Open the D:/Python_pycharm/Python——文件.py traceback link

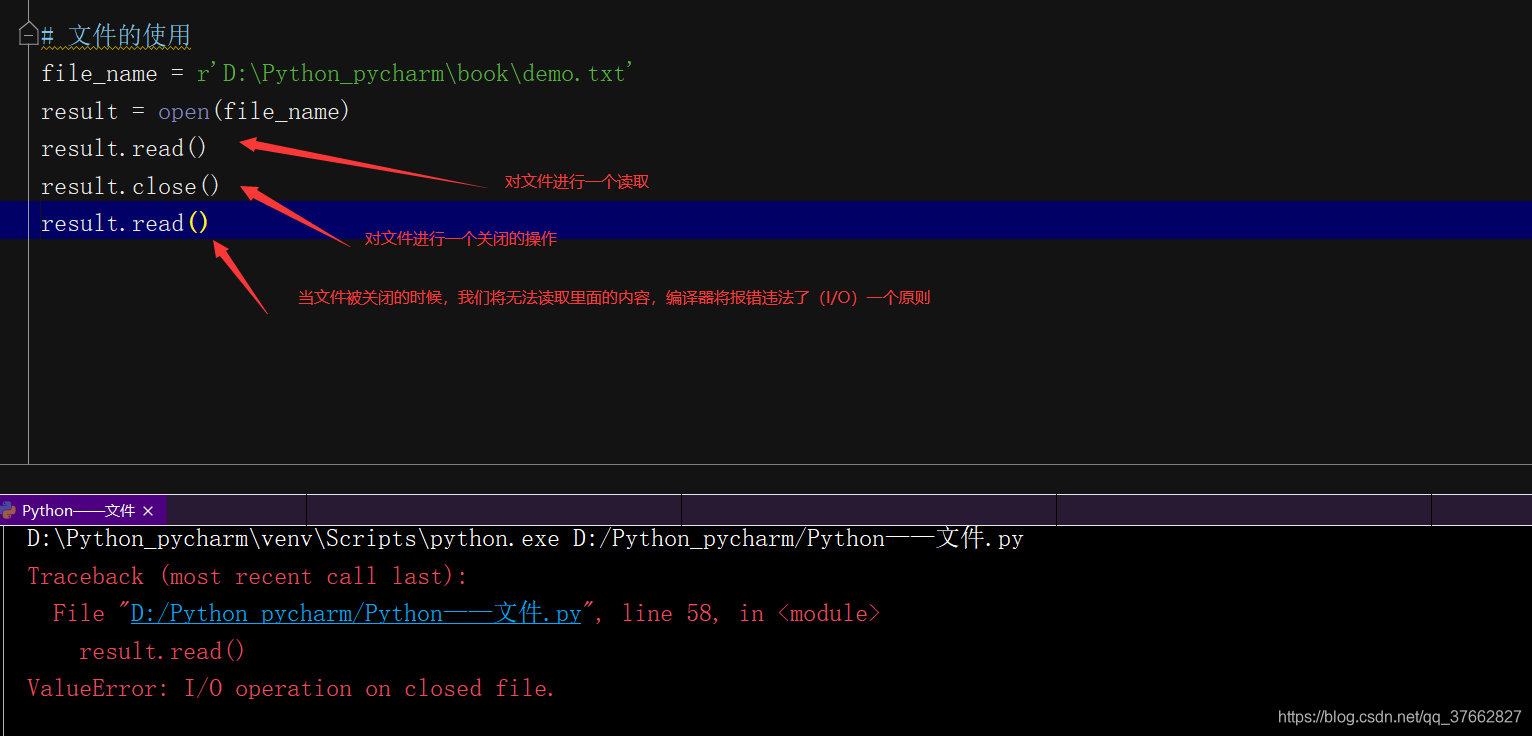(x=356, y=613)
